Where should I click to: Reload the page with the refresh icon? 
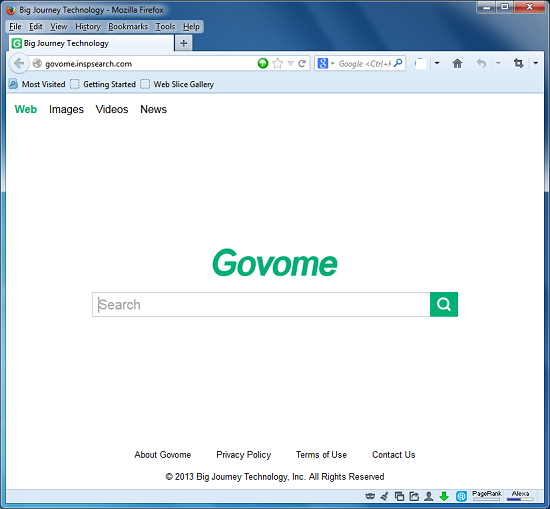pyautogui.click(x=302, y=63)
